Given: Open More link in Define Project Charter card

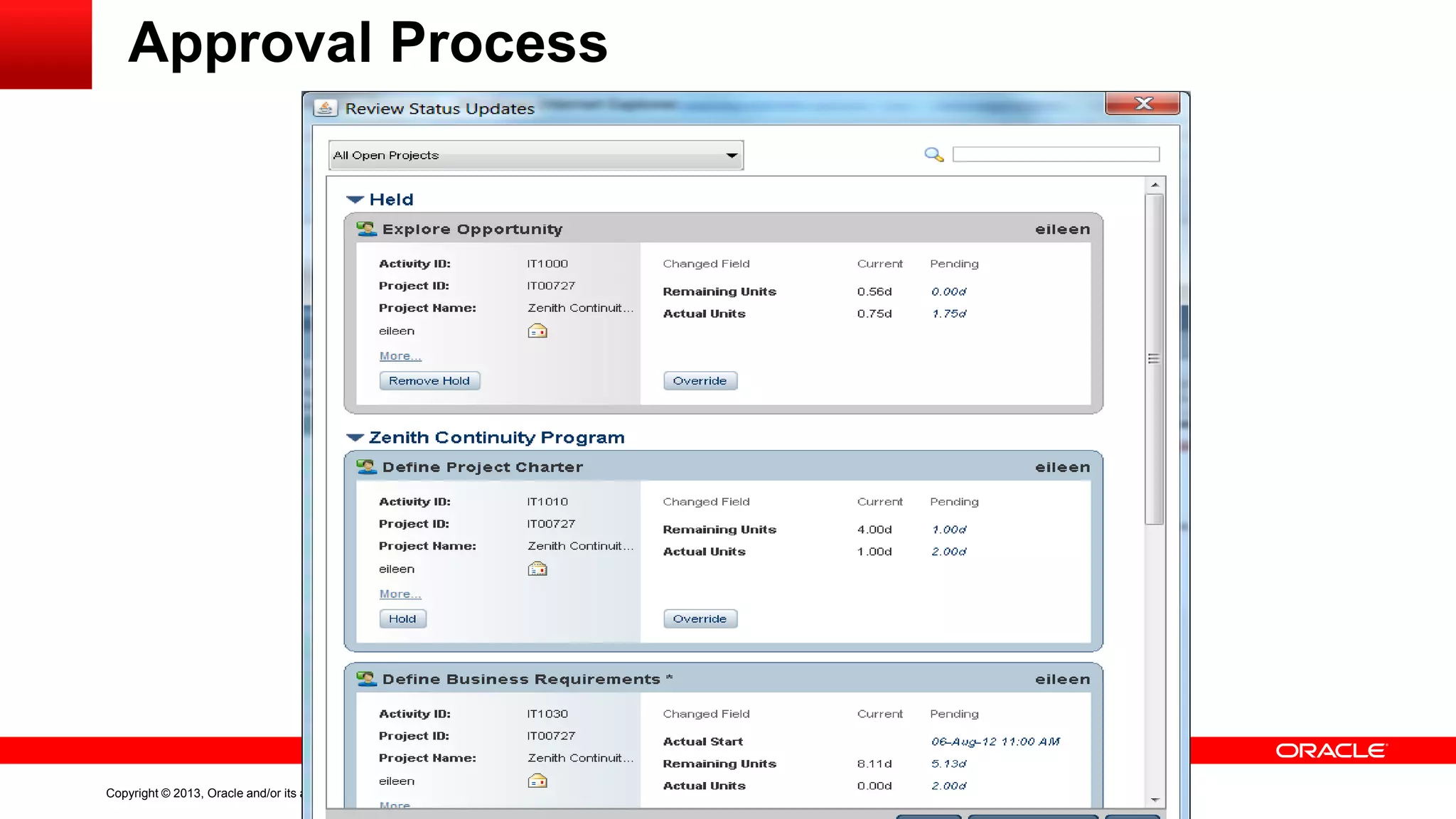Looking at the screenshot, I should coord(400,594).
